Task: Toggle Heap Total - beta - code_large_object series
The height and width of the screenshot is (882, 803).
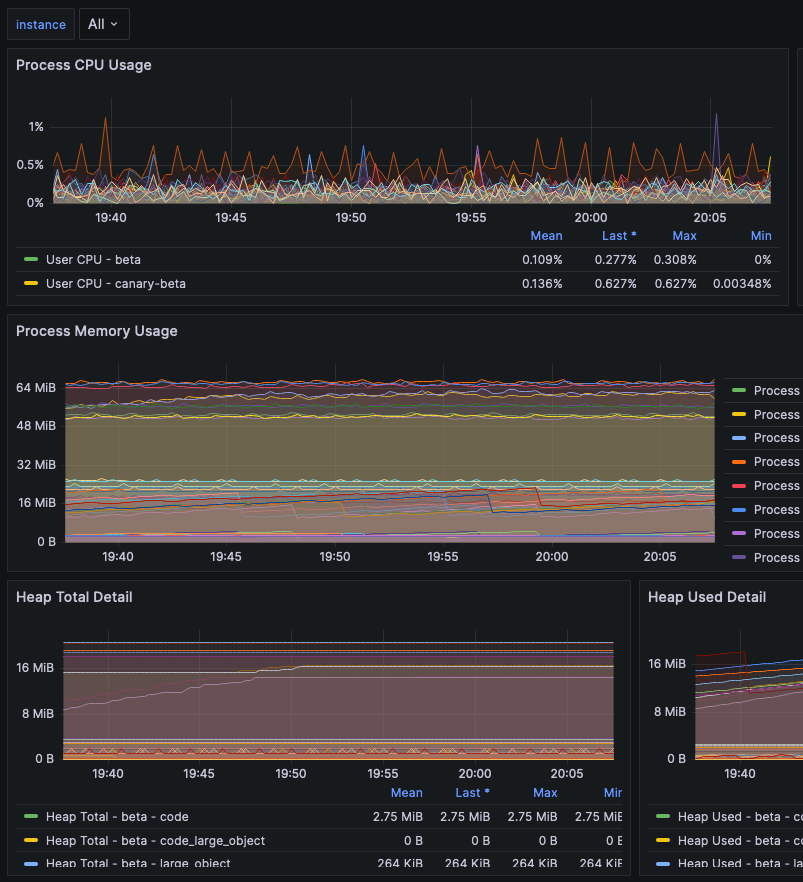Action: (155, 841)
